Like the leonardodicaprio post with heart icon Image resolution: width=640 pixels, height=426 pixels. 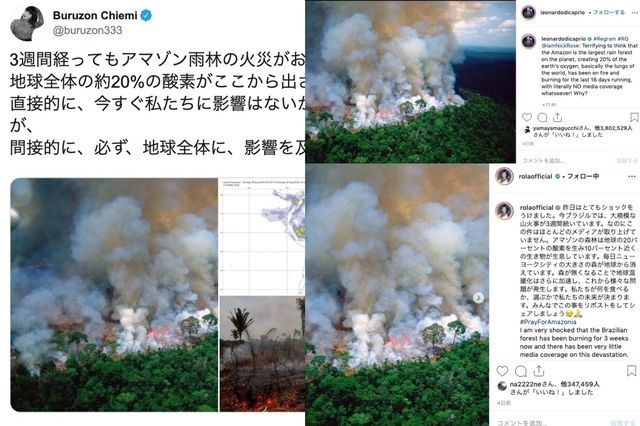pos(527,118)
